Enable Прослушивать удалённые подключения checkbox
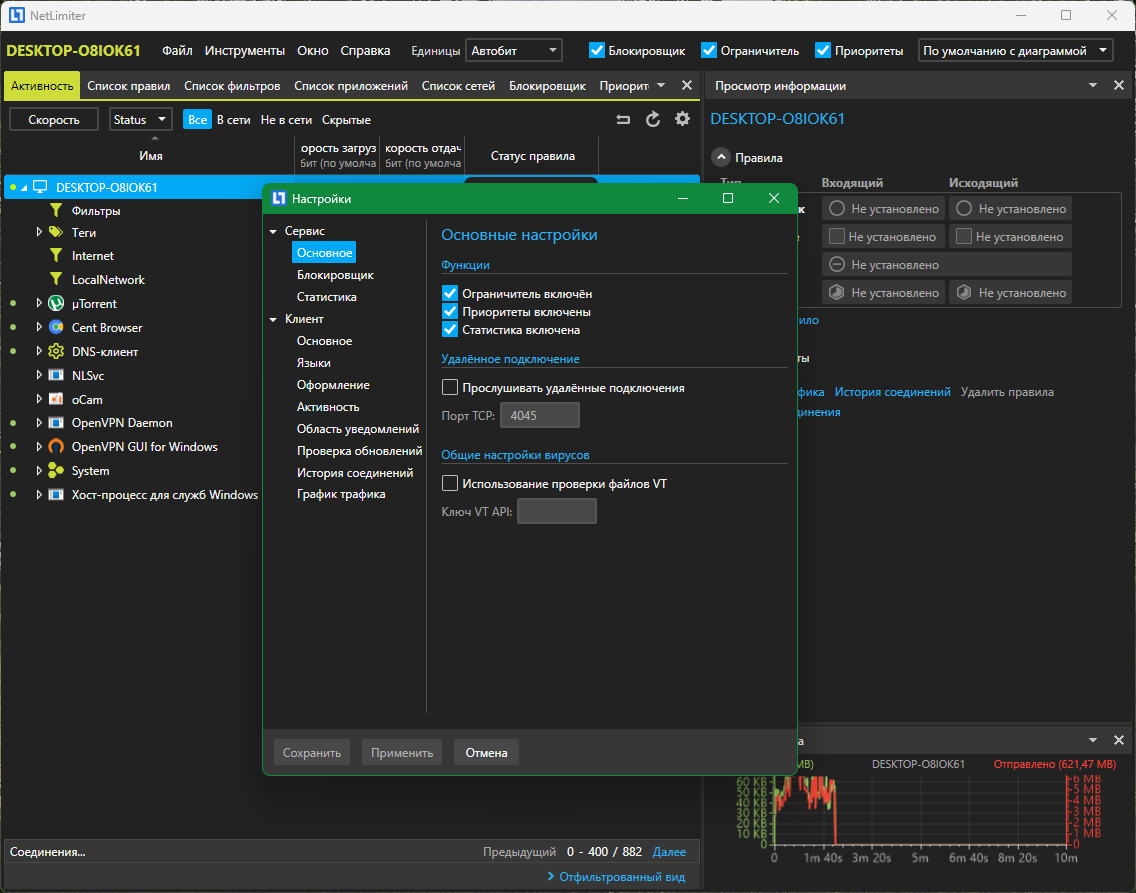This screenshot has width=1136, height=893. click(450, 388)
